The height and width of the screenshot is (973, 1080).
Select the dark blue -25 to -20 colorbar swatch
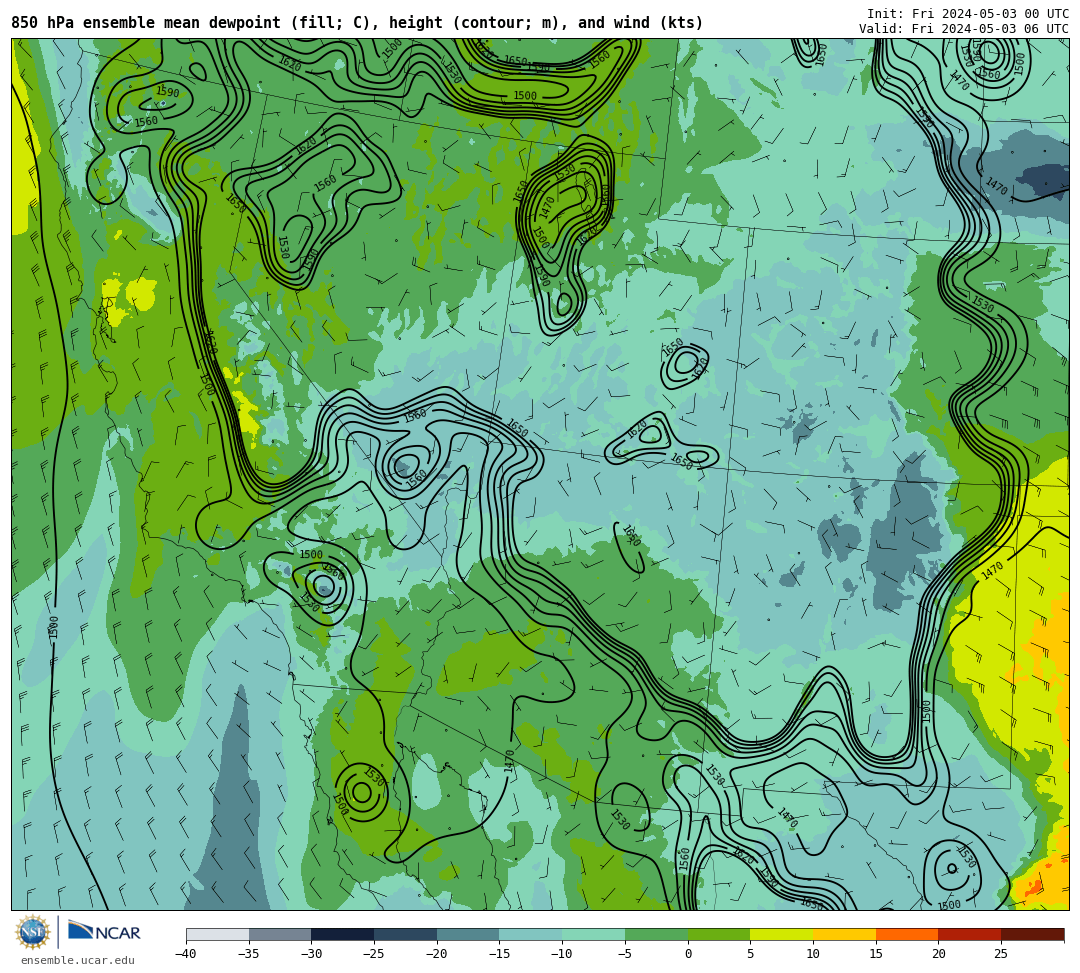[x=406, y=934]
